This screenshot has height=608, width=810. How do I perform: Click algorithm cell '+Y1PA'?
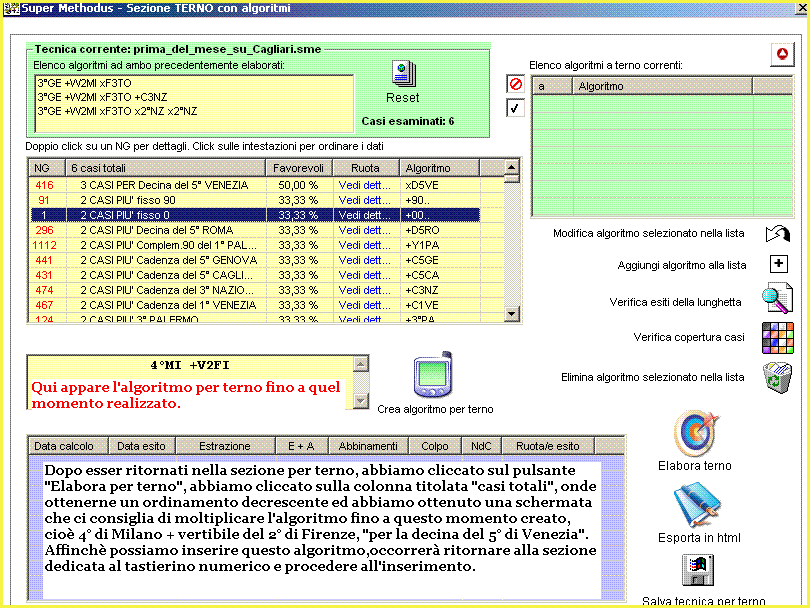tap(422, 245)
